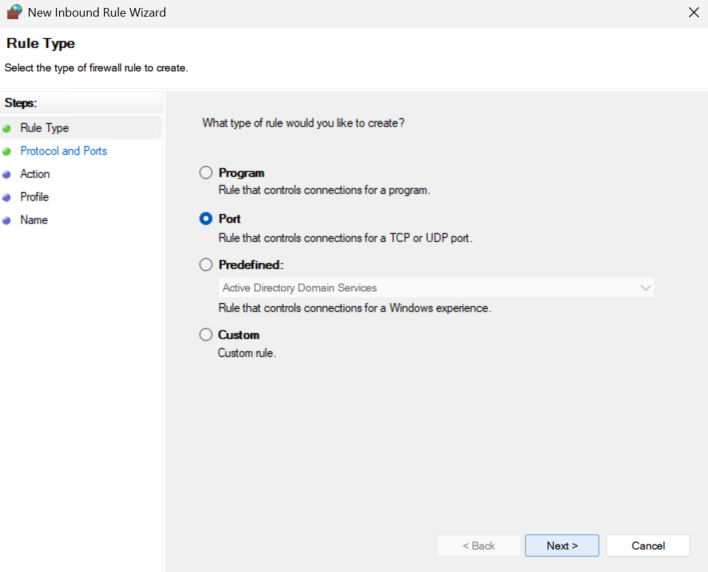The width and height of the screenshot is (708, 572).
Task: Click the purple bullet beside Action step
Action: coord(7,174)
